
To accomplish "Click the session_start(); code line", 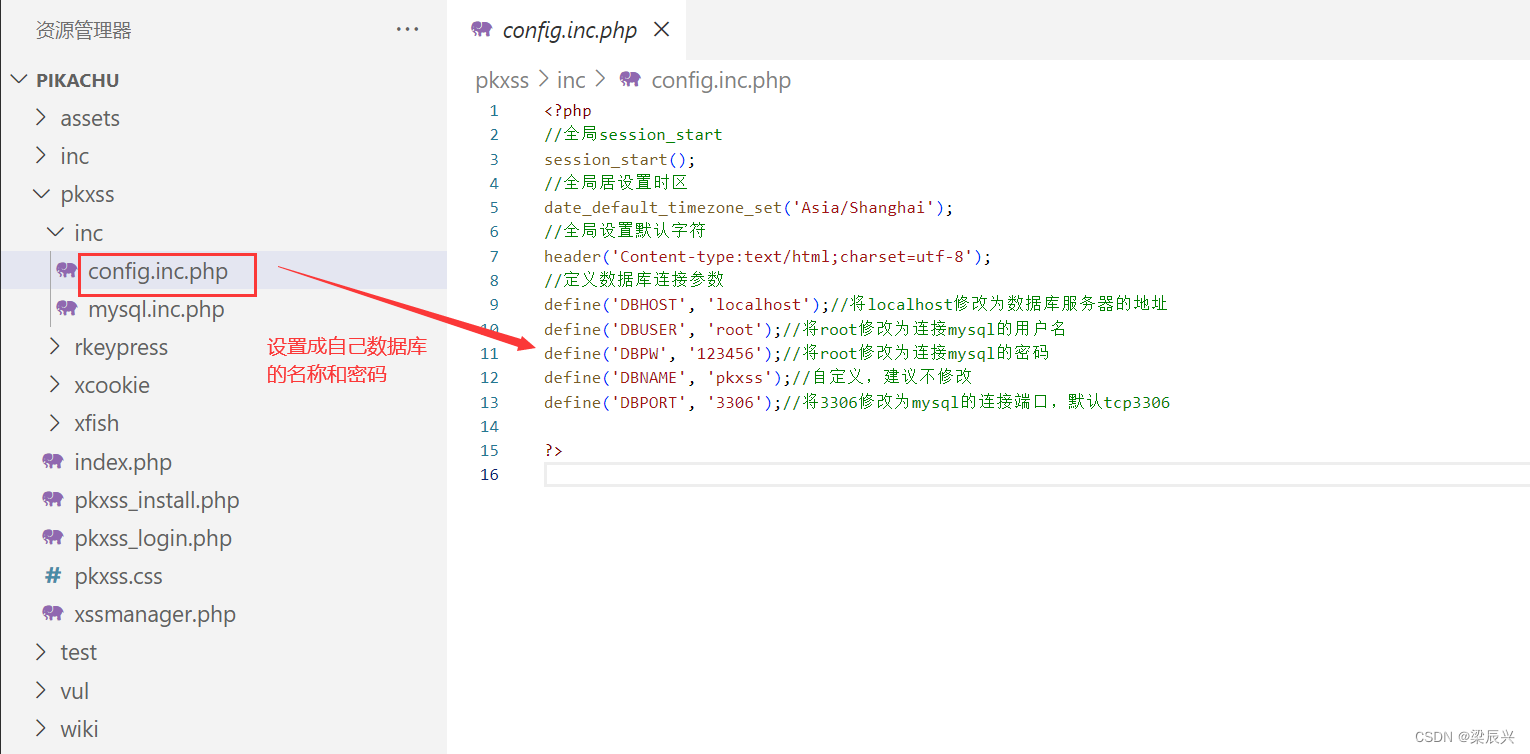I will click(619, 159).
